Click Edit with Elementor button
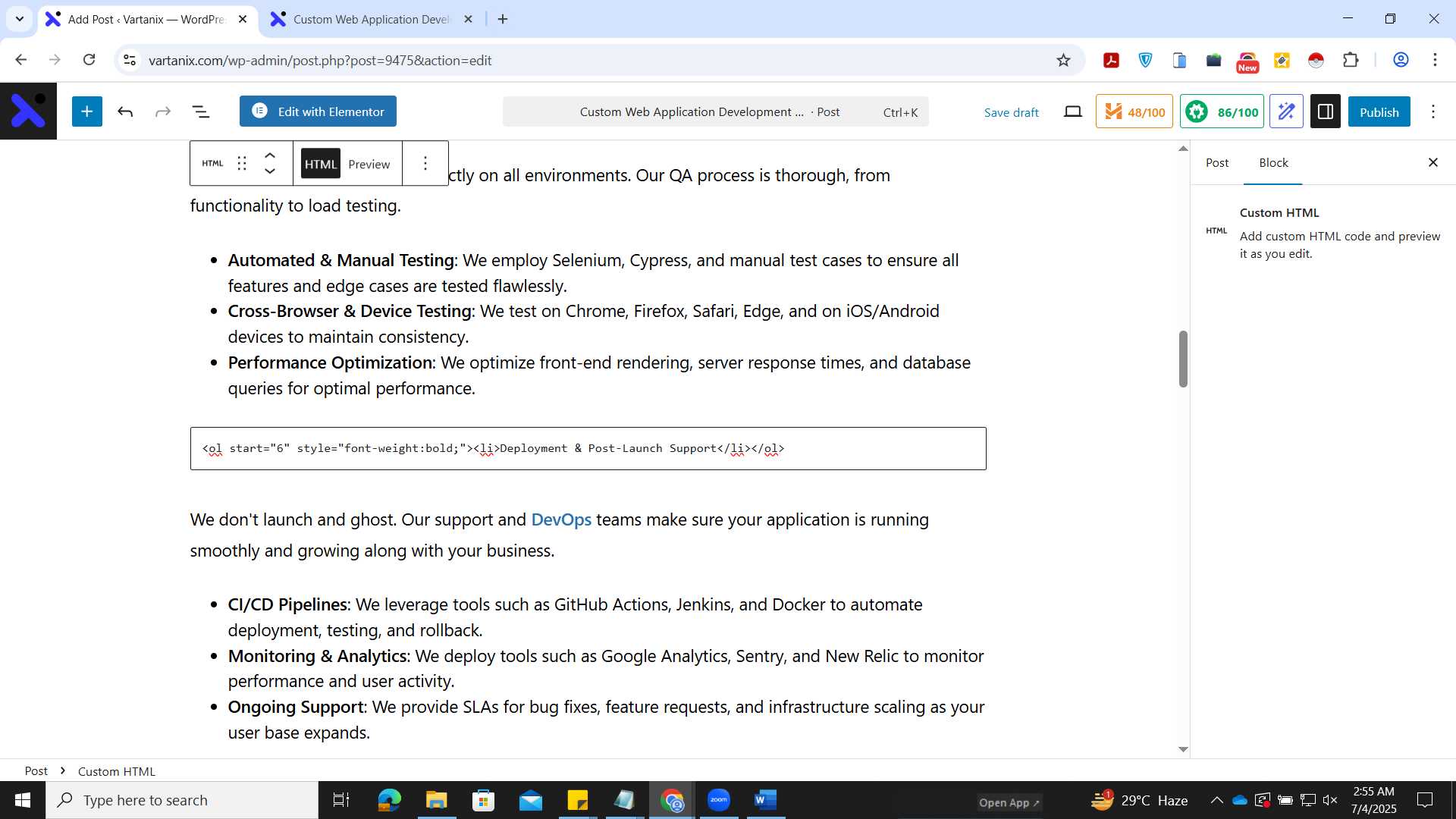The image size is (1456, 819). click(318, 111)
